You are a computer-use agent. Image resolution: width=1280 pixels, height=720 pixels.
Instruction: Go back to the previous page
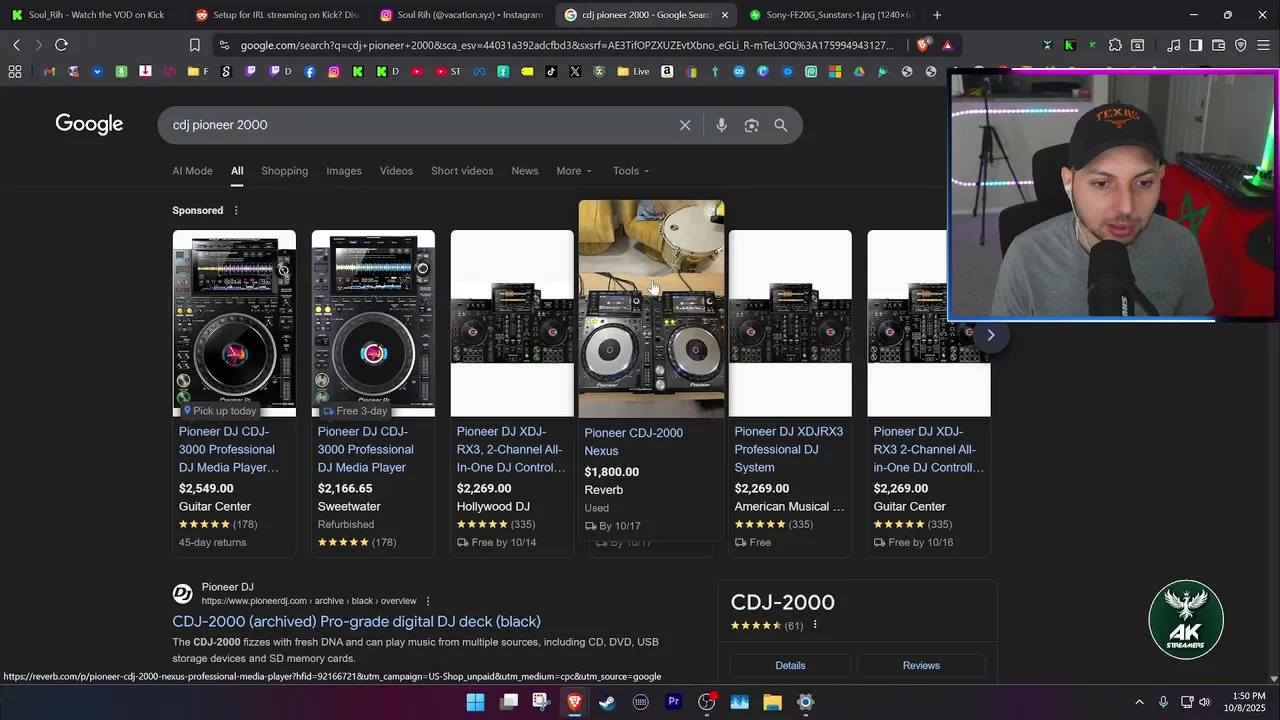(17, 45)
